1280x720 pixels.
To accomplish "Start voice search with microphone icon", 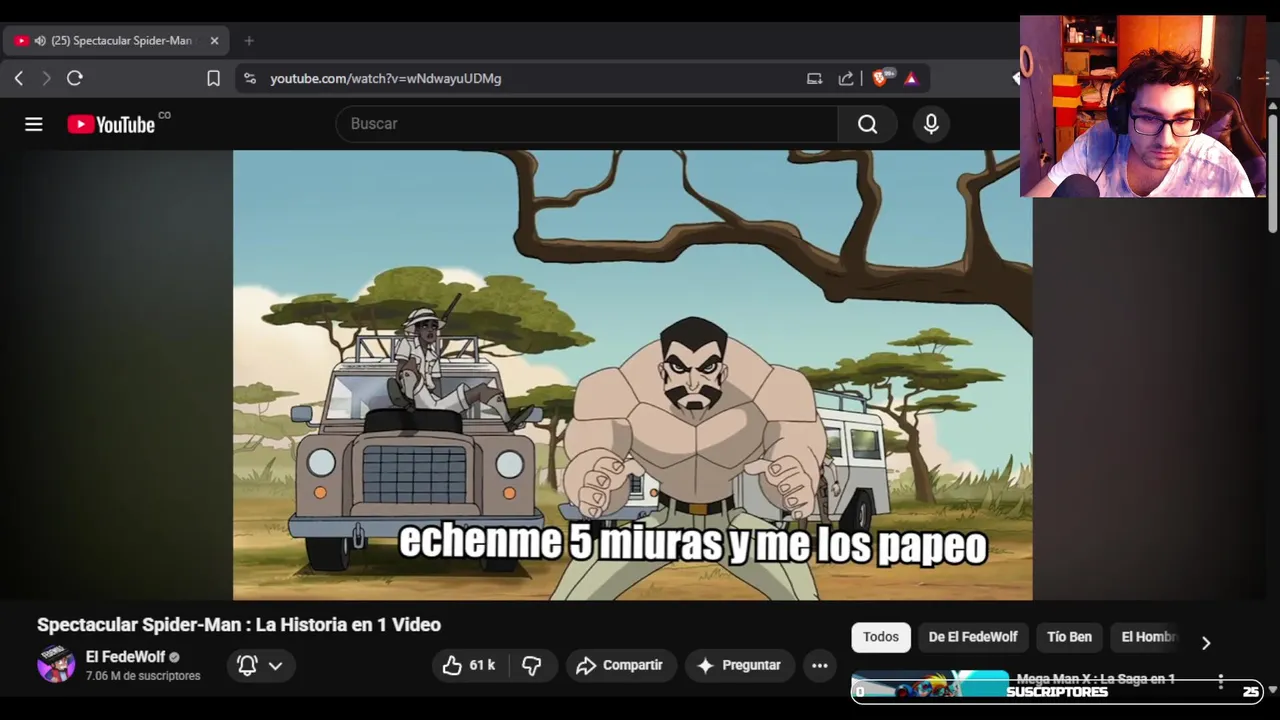I will click(x=931, y=124).
